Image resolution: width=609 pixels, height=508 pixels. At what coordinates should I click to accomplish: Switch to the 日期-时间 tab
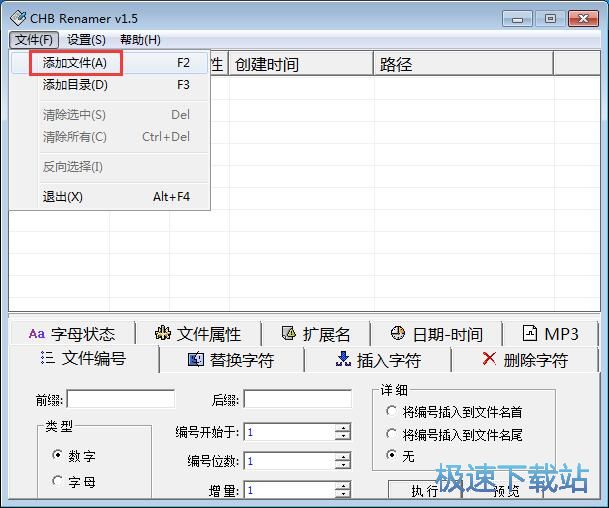coord(436,334)
